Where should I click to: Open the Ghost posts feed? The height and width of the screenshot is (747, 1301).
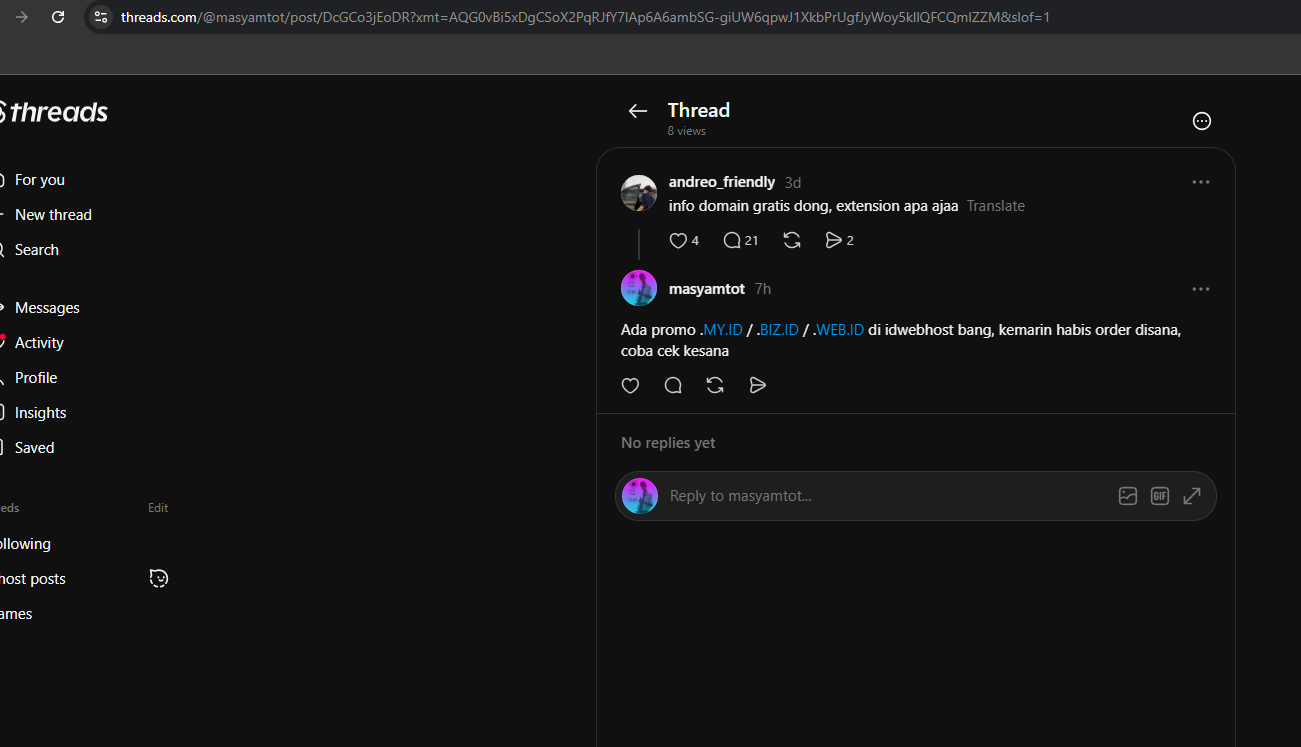pyautogui.click(x=33, y=579)
